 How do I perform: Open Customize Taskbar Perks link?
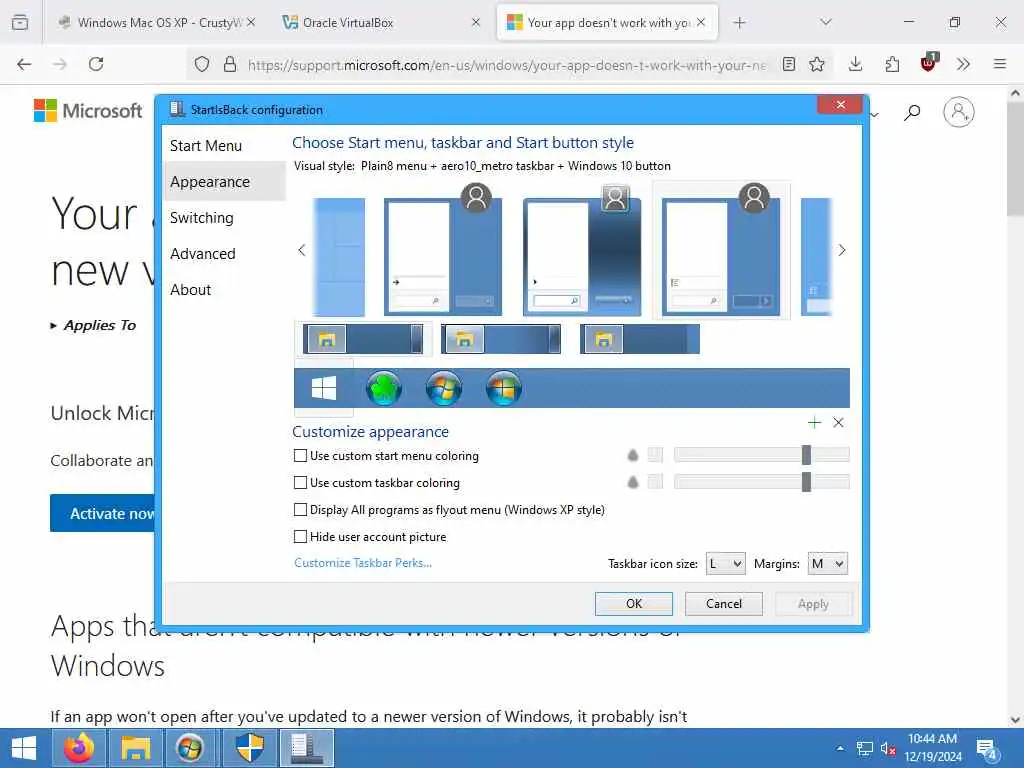pyautogui.click(x=363, y=563)
